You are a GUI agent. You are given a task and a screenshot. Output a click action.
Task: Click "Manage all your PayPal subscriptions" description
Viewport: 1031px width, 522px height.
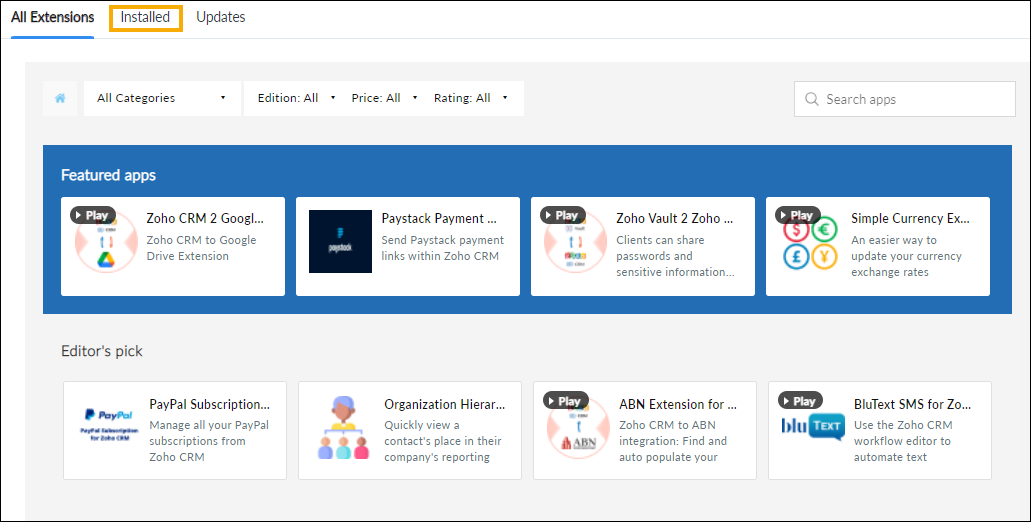click(x=209, y=441)
